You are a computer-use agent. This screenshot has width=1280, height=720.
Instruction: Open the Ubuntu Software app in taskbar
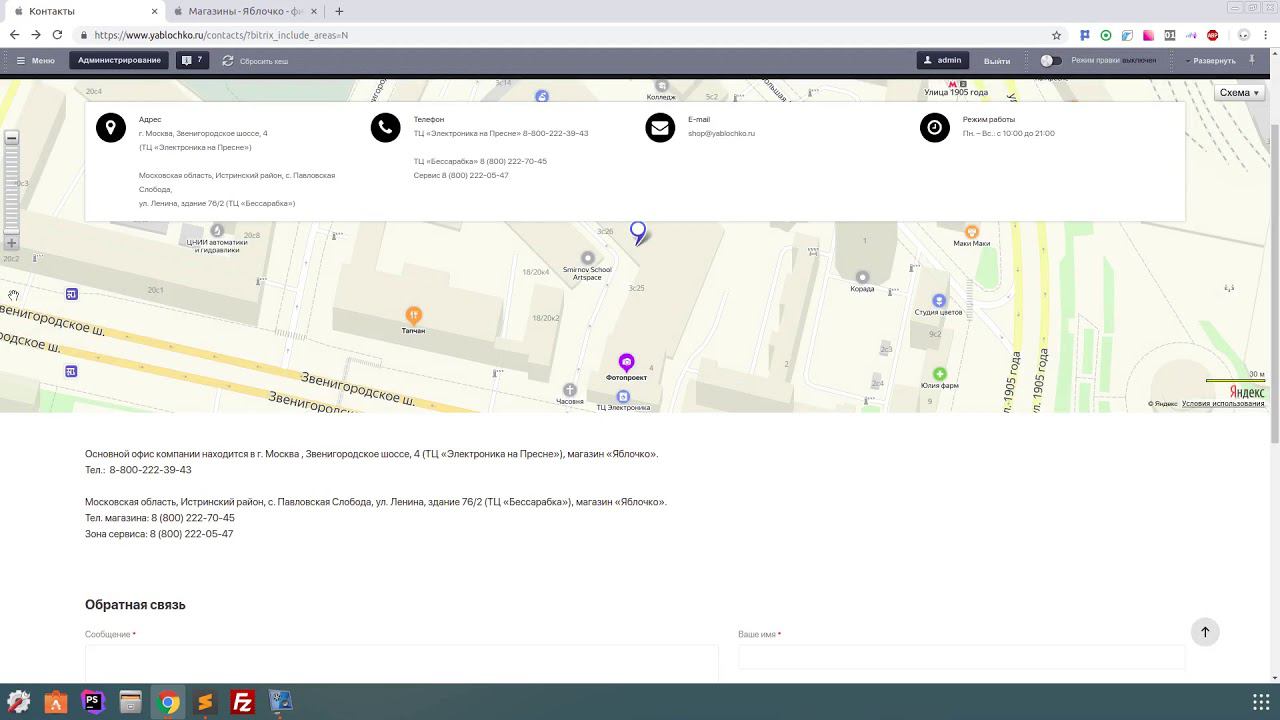[x=56, y=702]
